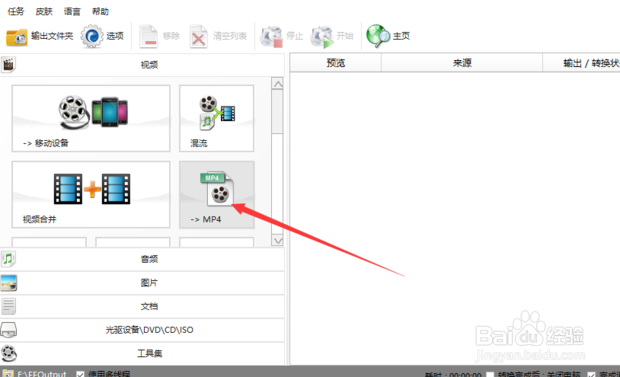Click the video panel scrollbar thumb
The image size is (620, 377).
[x=278, y=112]
